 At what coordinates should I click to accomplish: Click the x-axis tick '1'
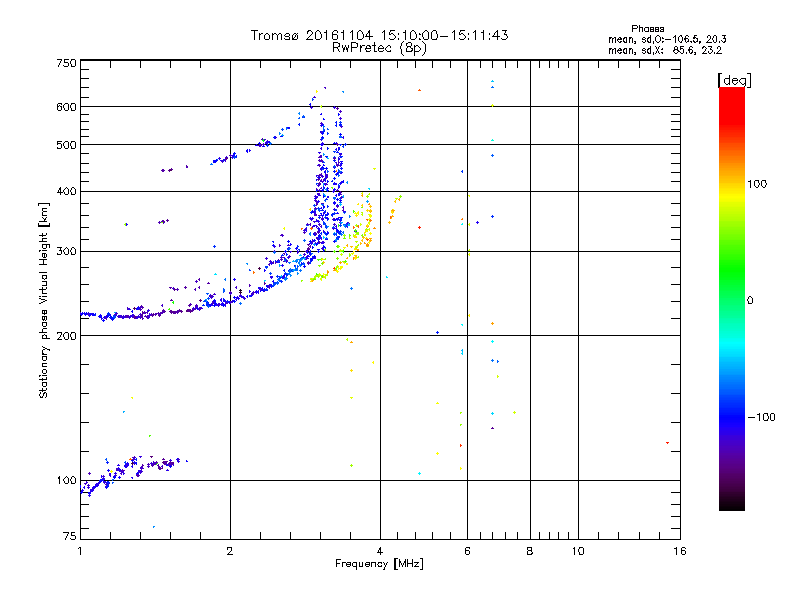(x=80, y=551)
